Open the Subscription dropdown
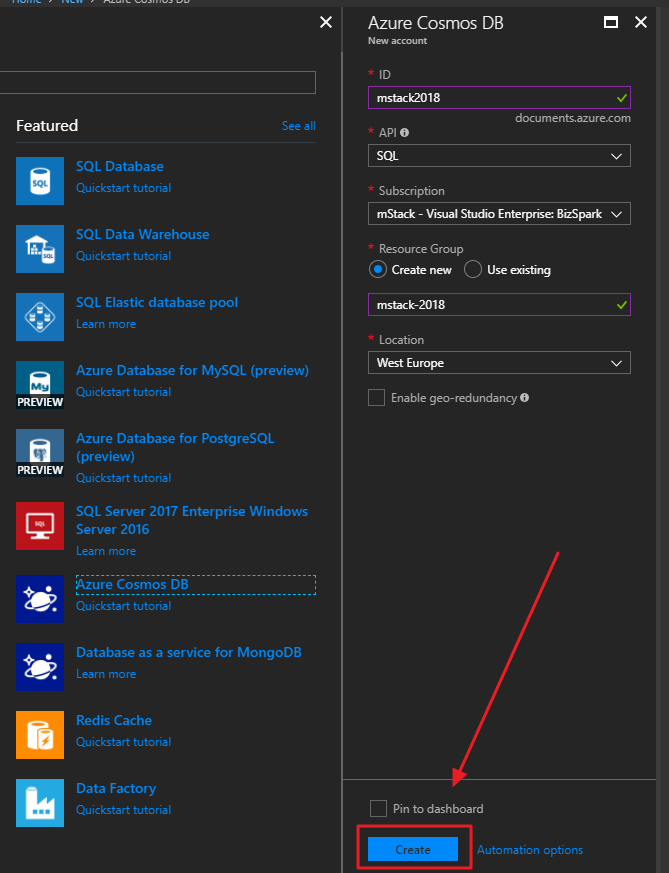Screen dimensions: 669x873 point(499,214)
